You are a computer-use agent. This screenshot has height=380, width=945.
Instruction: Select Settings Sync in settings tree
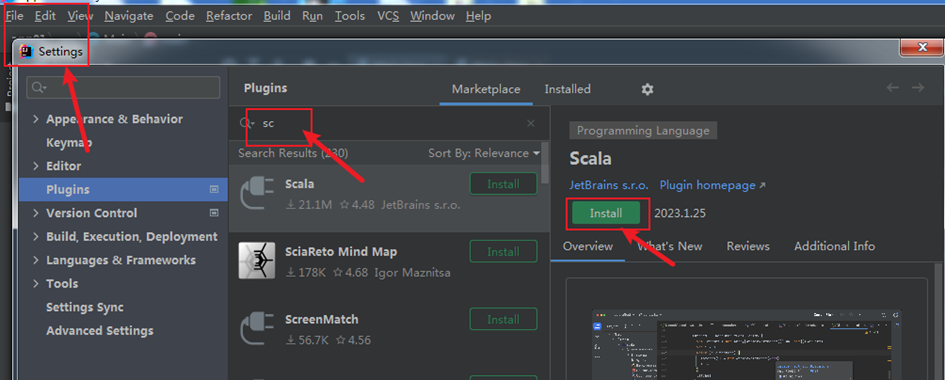coord(84,307)
